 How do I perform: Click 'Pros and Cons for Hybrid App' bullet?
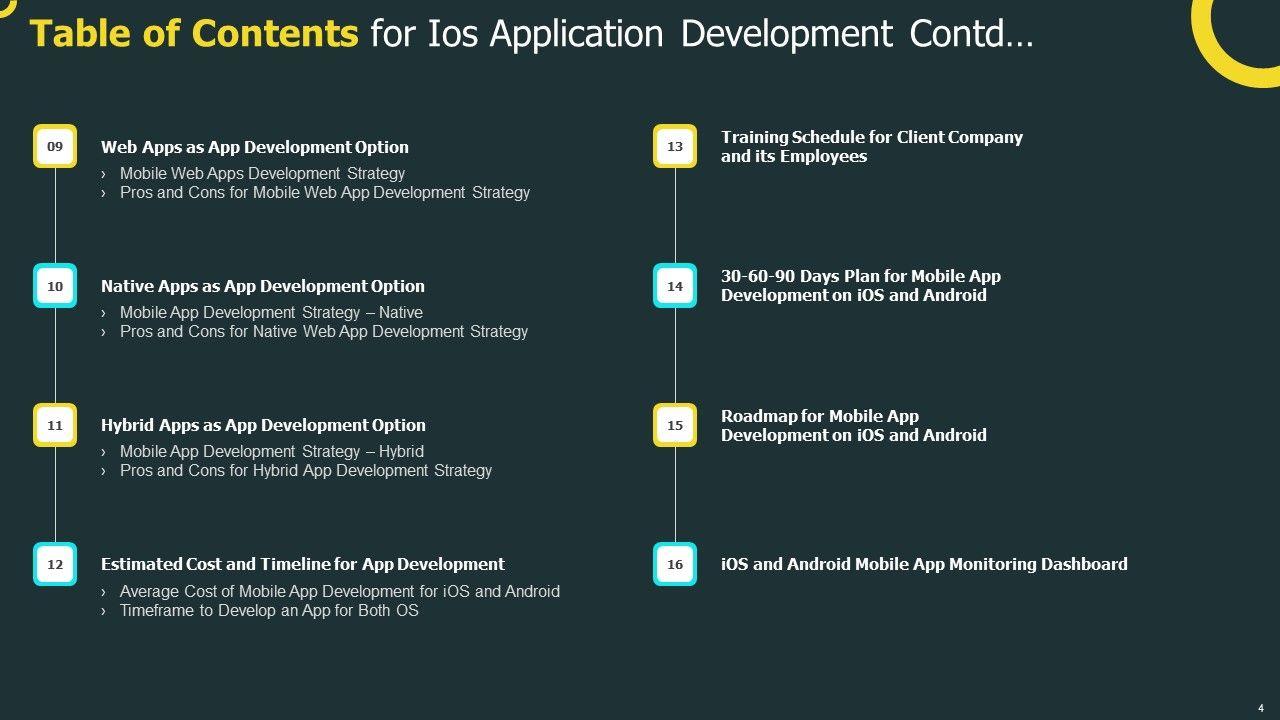tap(306, 470)
